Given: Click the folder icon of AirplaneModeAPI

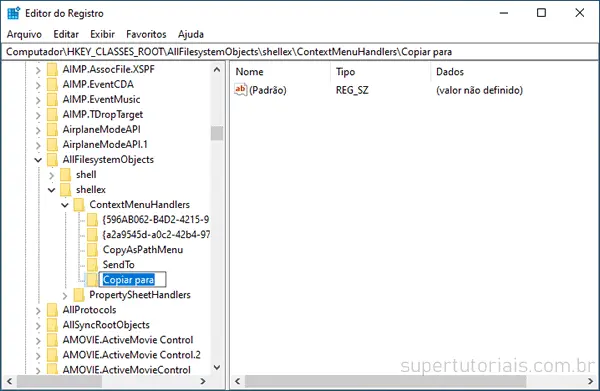Looking at the screenshot, I should click(x=52, y=129).
